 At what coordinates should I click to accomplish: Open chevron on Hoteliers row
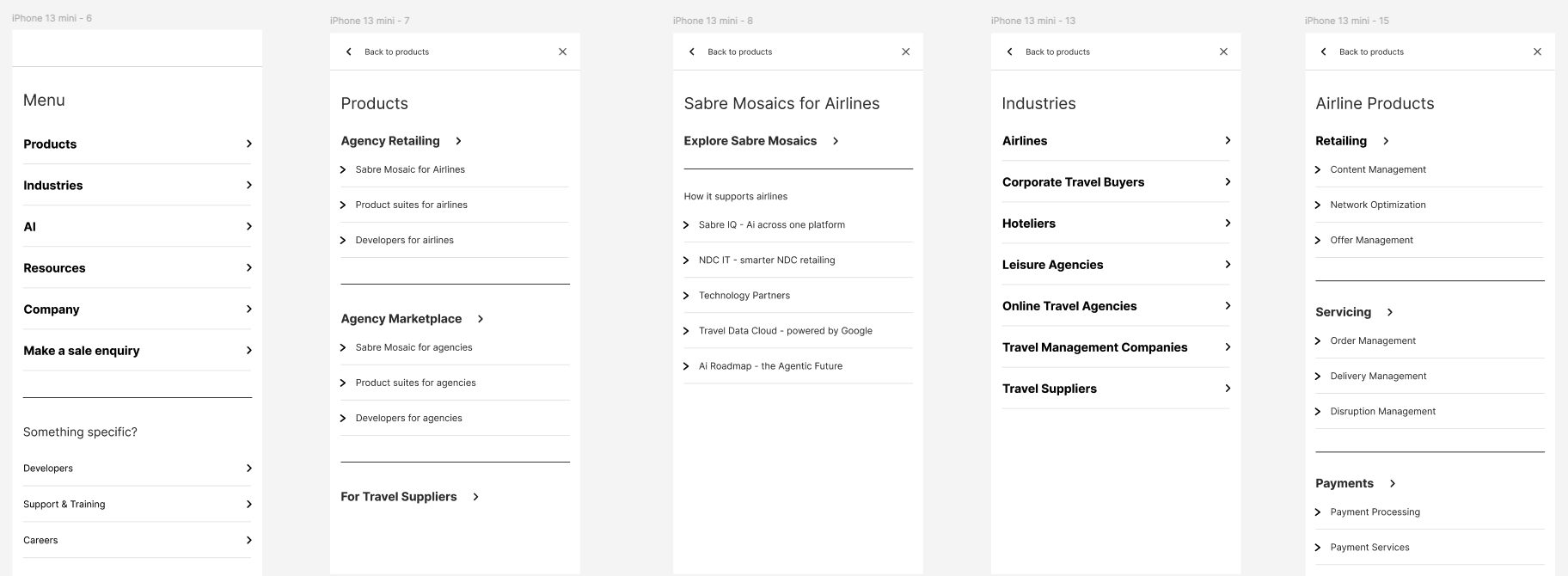pos(1227,223)
